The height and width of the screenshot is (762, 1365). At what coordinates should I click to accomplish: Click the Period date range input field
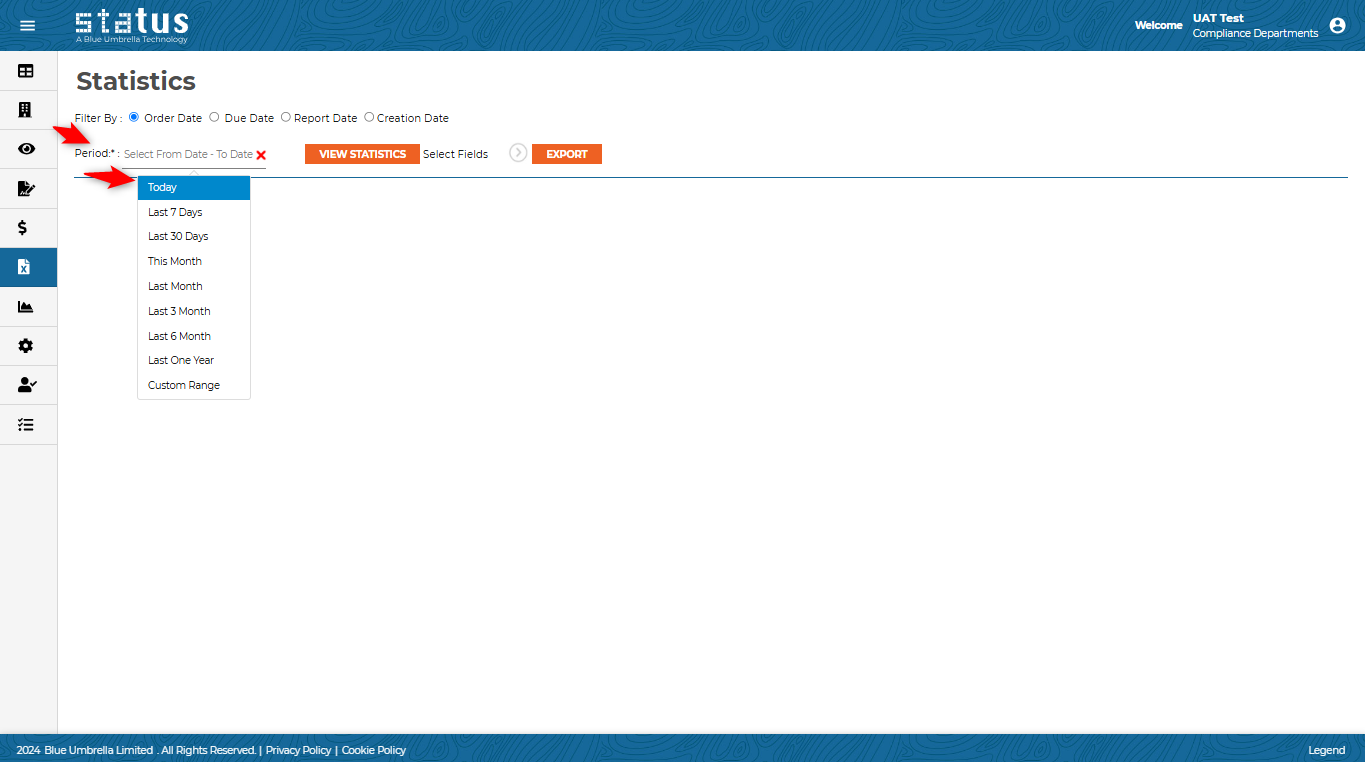pyautogui.click(x=188, y=154)
